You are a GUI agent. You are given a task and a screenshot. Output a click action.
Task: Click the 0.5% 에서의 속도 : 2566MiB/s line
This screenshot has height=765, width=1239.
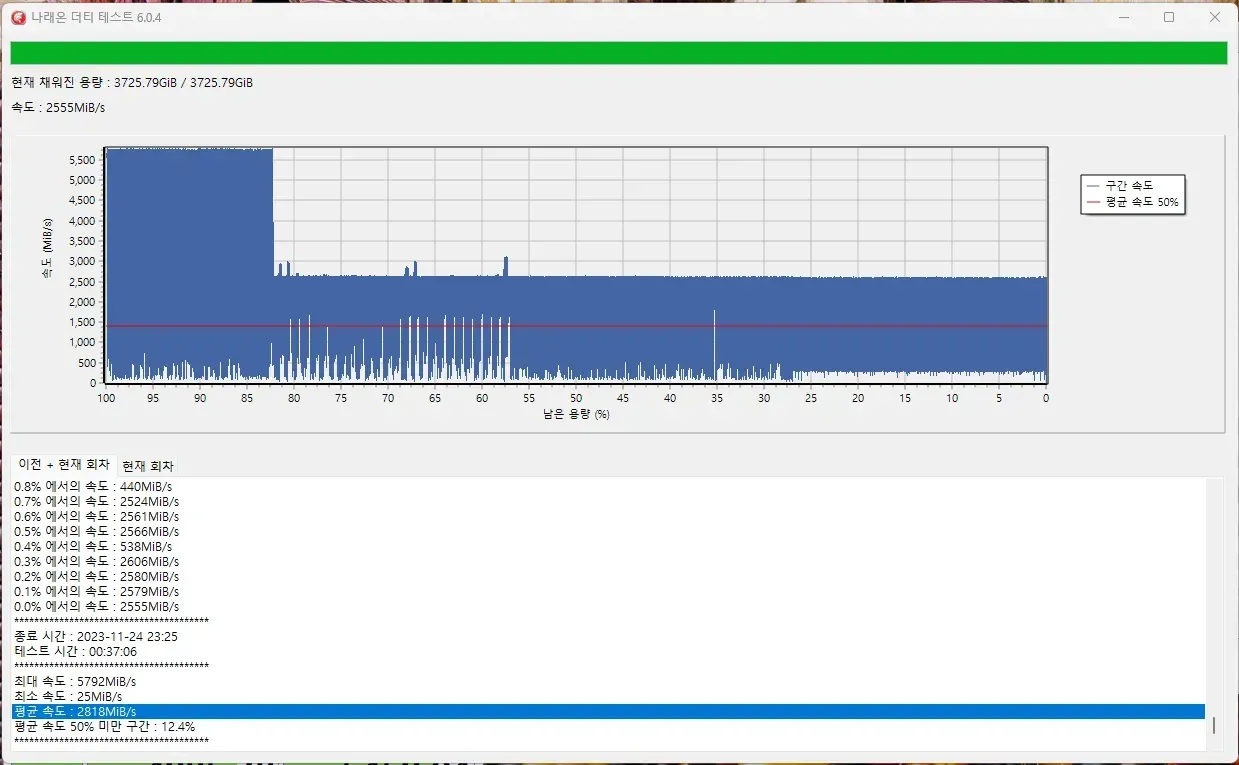pyautogui.click(x=97, y=531)
